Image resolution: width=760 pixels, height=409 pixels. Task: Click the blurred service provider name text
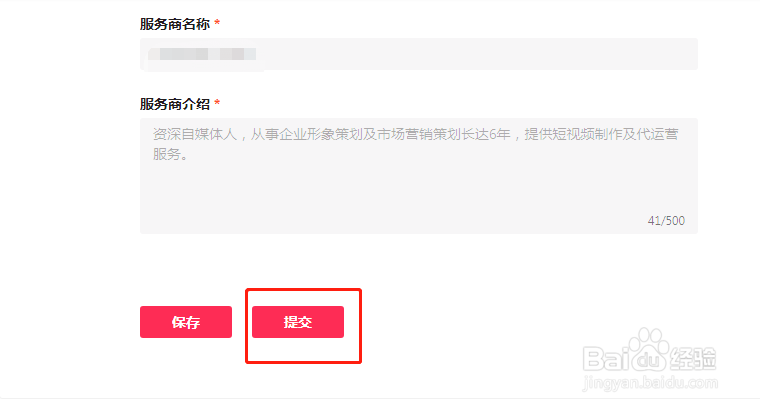(203, 53)
